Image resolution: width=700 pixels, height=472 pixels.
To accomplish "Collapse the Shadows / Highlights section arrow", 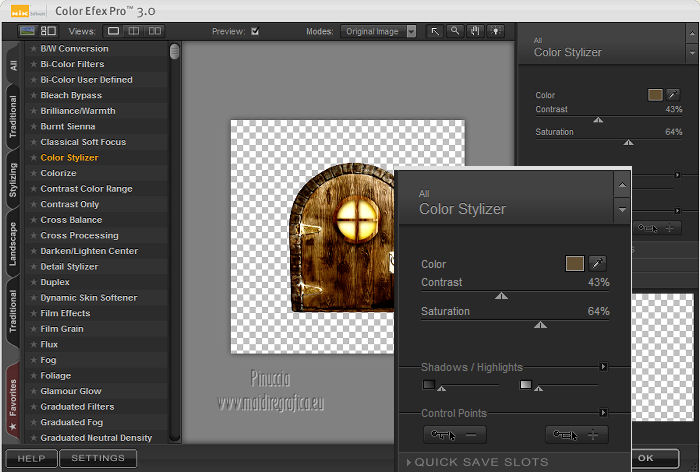I will click(603, 367).
